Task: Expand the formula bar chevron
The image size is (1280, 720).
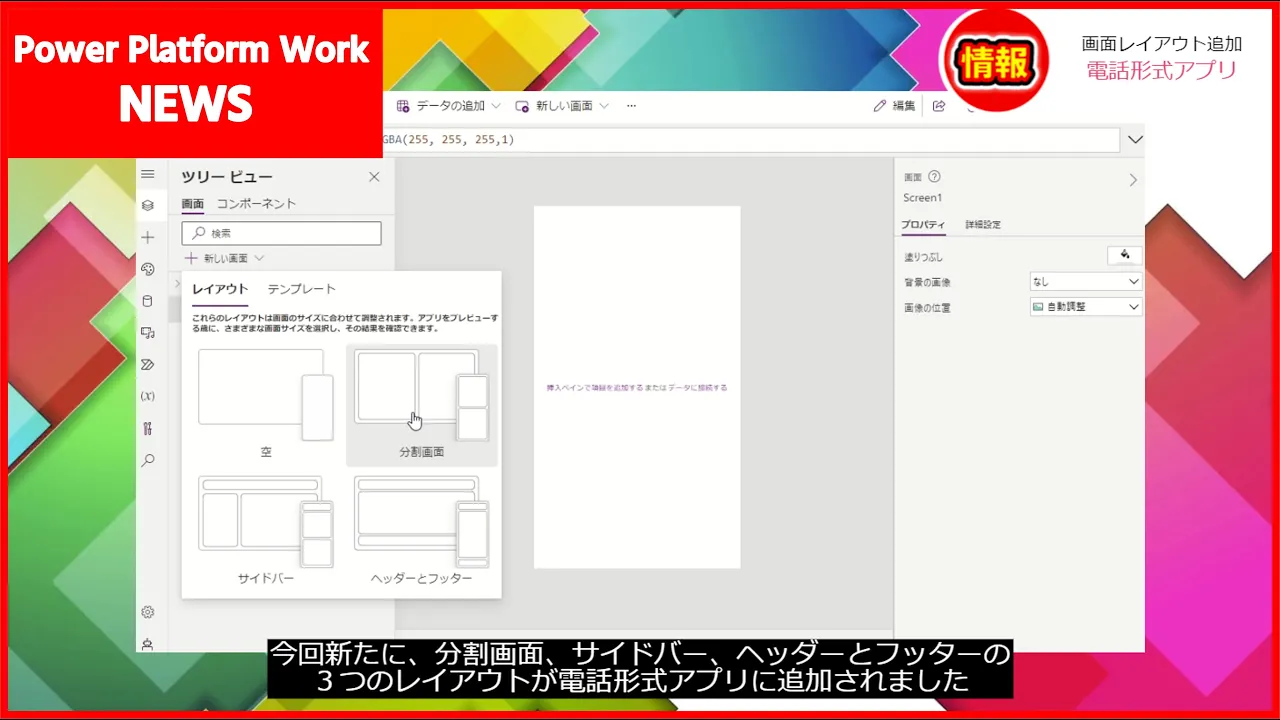Action: pos(1135,140)
